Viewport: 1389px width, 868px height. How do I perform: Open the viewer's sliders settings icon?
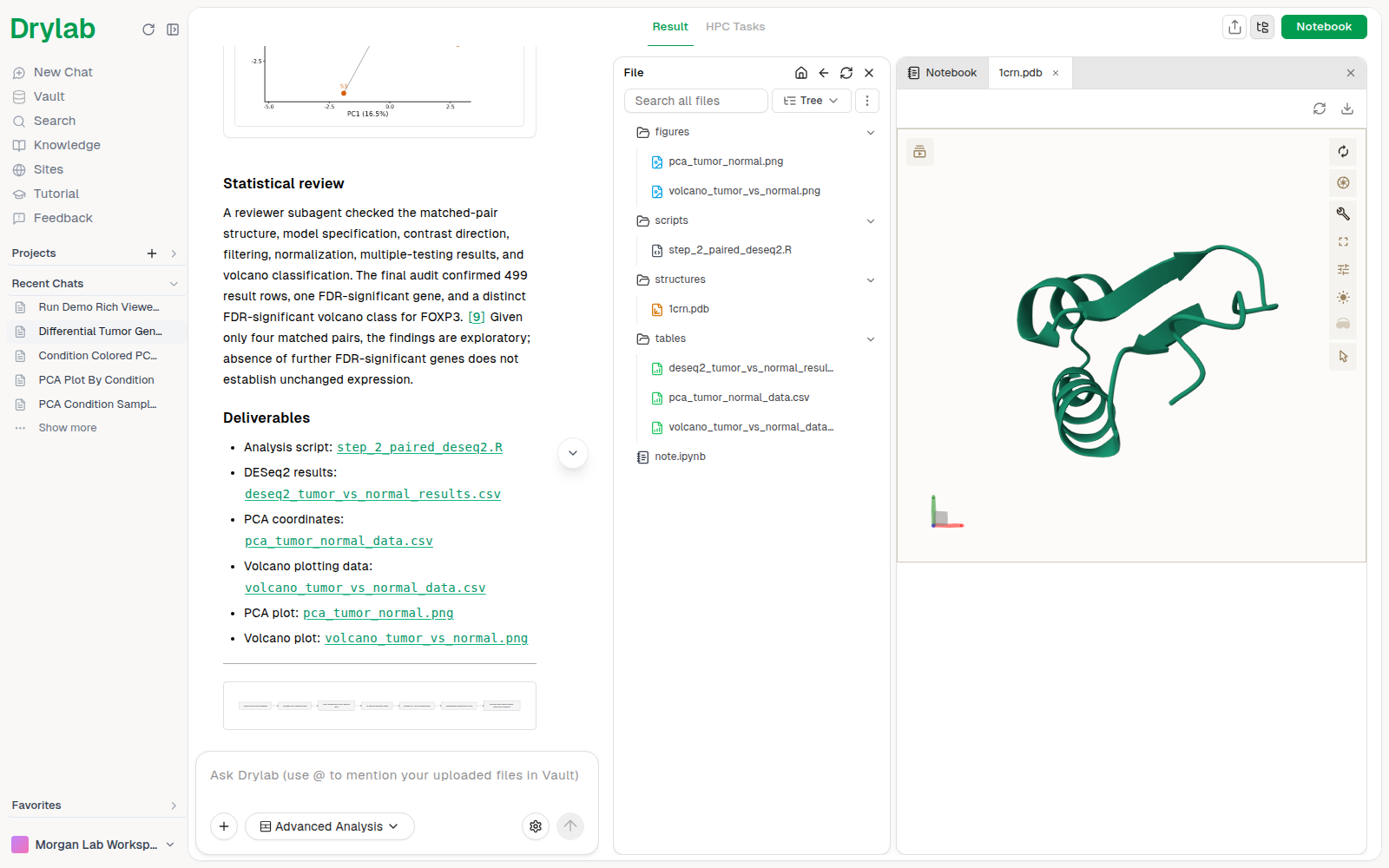pos(1343,270)
